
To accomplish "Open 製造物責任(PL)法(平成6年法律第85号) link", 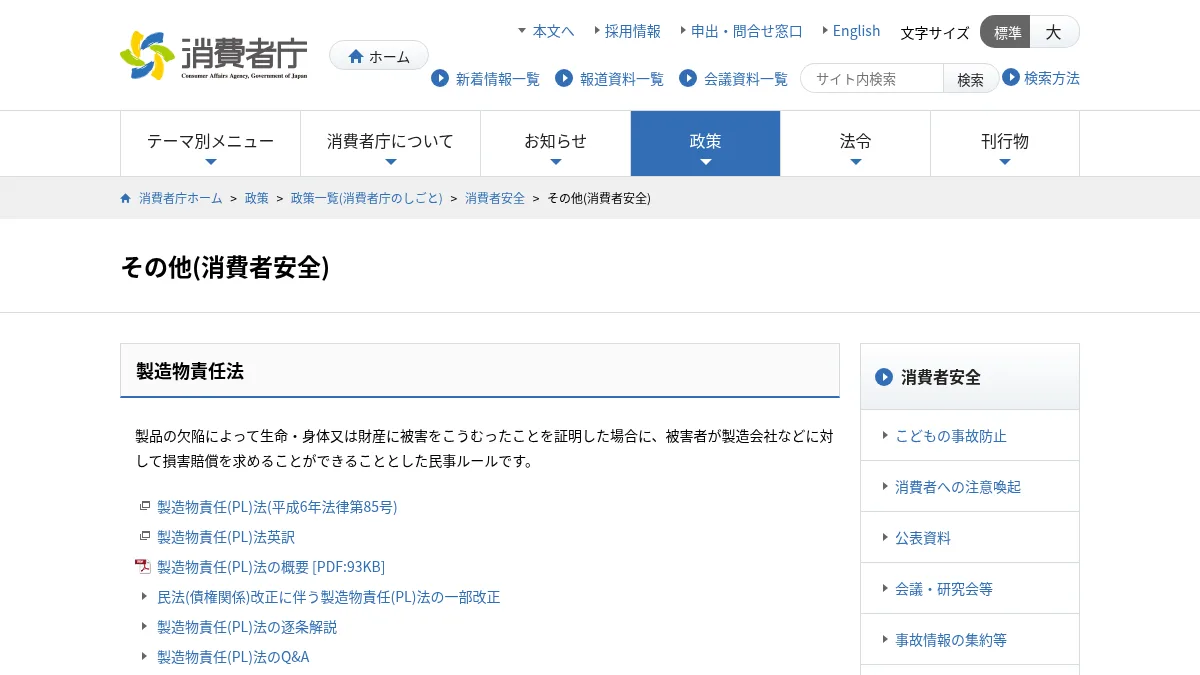I will [x=277, y=507].
